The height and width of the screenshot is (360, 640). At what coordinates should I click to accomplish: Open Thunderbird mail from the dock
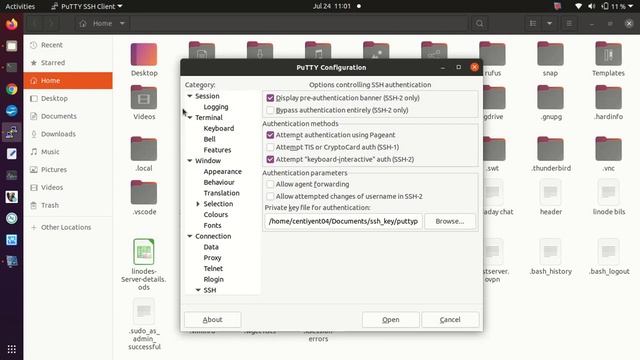(x=11, y=111)
